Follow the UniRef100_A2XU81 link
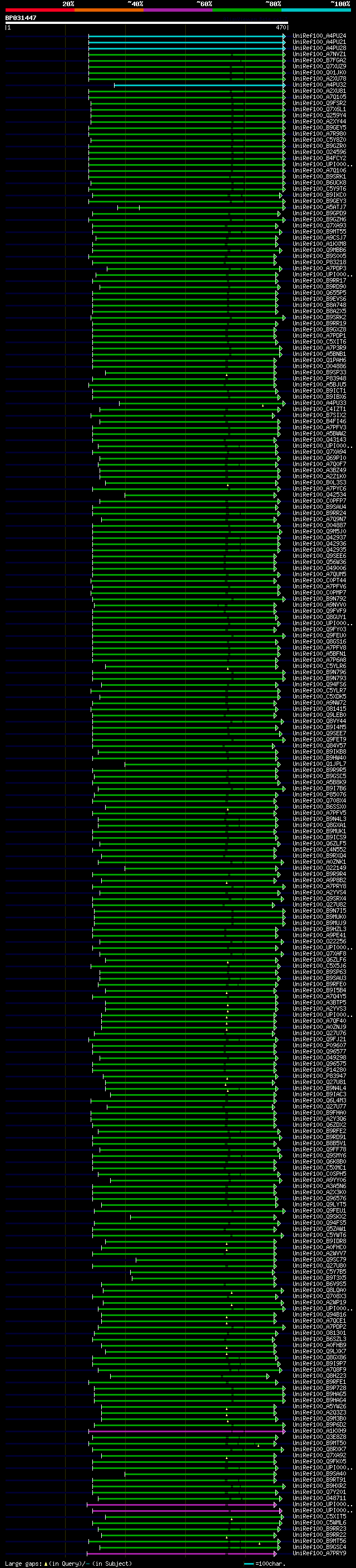 click(x=319, y=91)
